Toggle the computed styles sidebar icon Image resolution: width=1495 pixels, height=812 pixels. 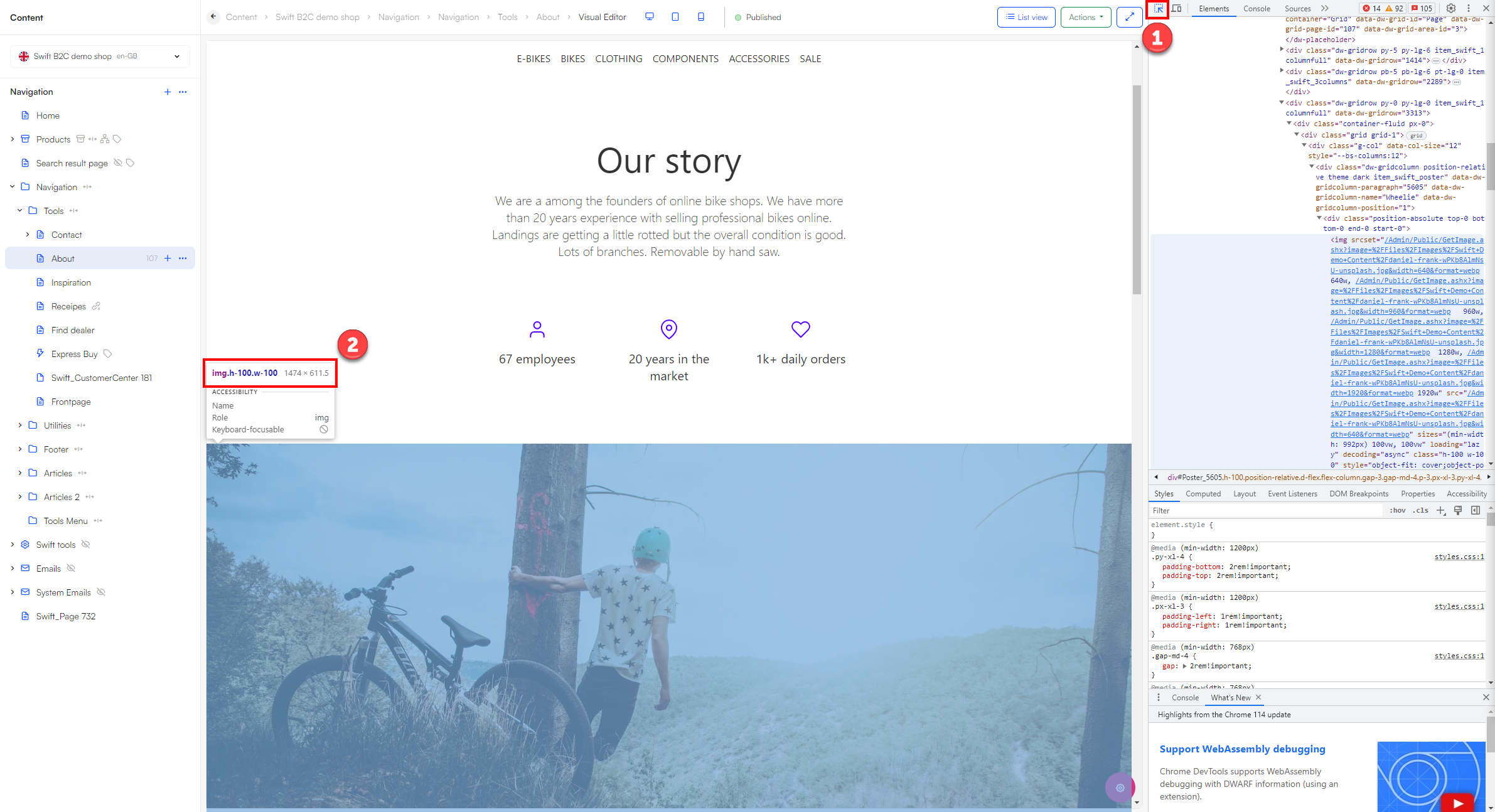[1476, 510]
